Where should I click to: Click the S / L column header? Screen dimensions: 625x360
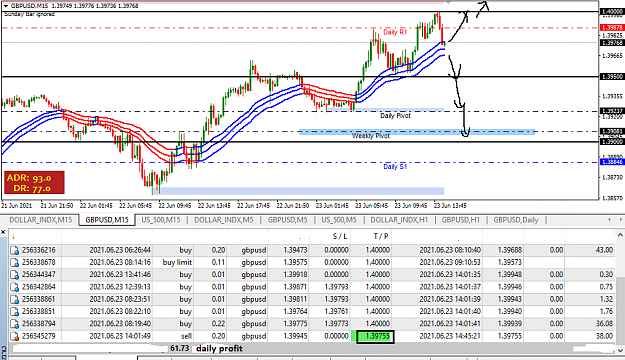click(x=340, y=236)
